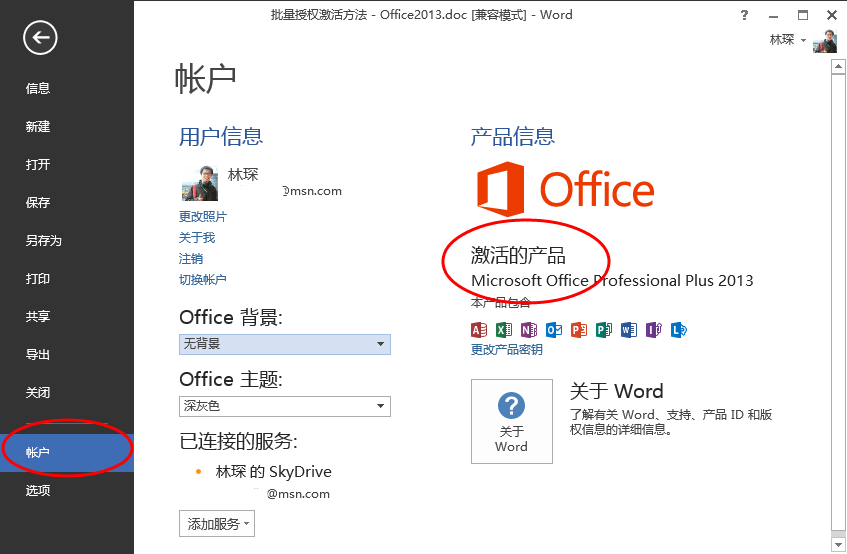The width and height of the screenshot is (847, 554).
Task: Click the OneNote app icon
Action: coord(529,329)
